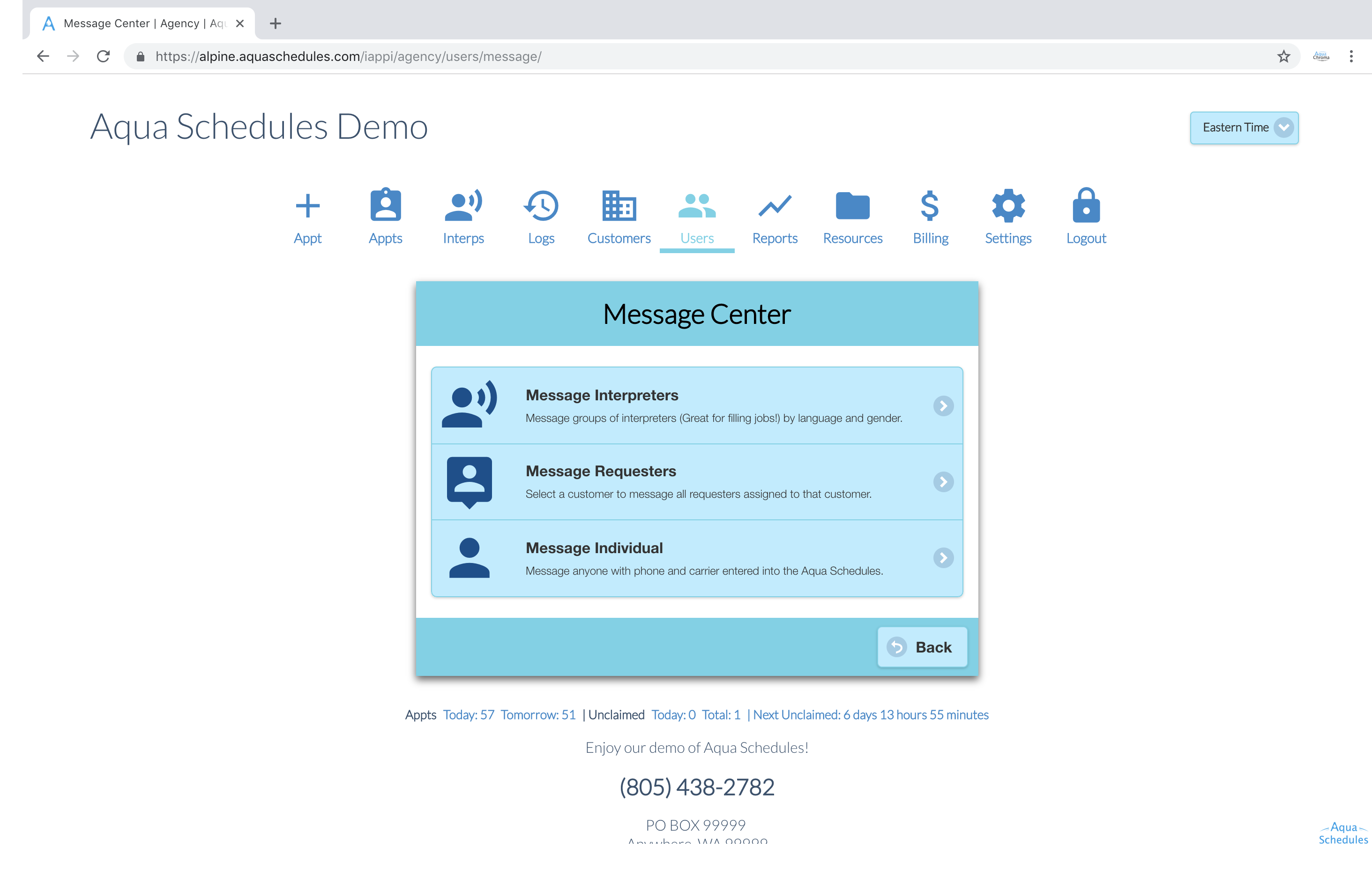Click the Aqua Chroma extension icon
Viewport: 1372px width, 870px height.
point(1321,56)
